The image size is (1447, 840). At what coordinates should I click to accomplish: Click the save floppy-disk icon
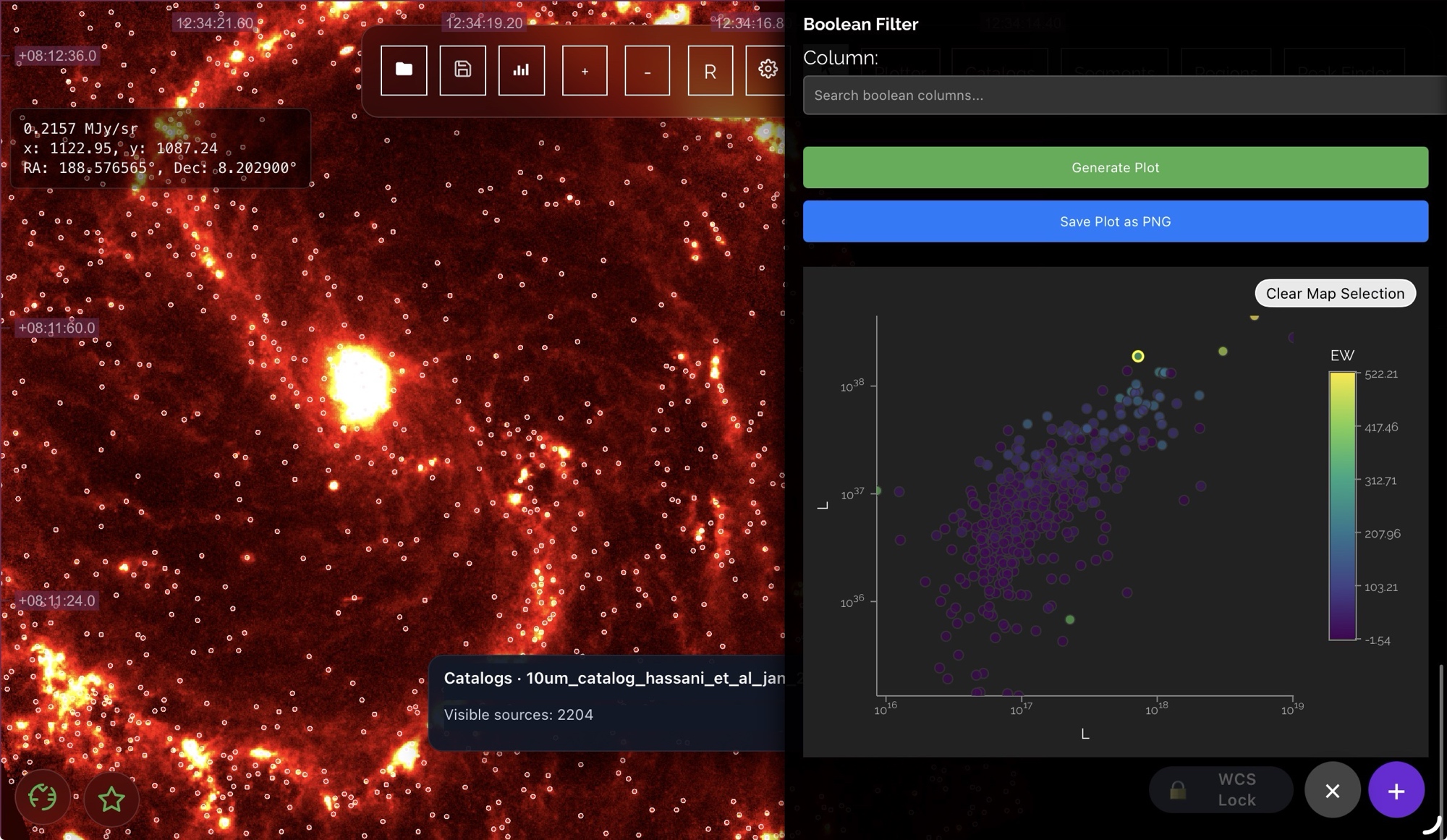[462, 70]
